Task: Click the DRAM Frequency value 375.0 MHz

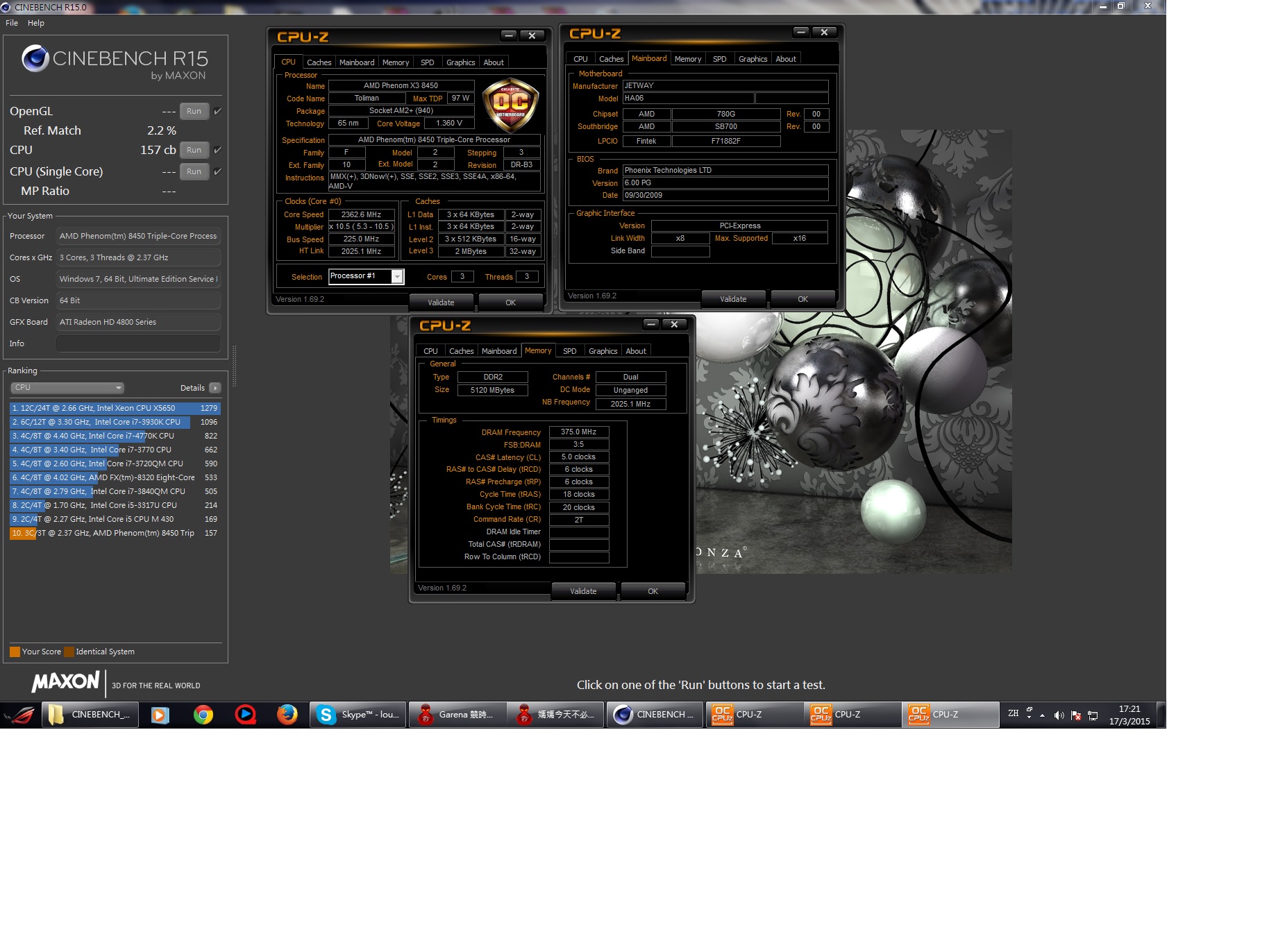Action: 578,432
